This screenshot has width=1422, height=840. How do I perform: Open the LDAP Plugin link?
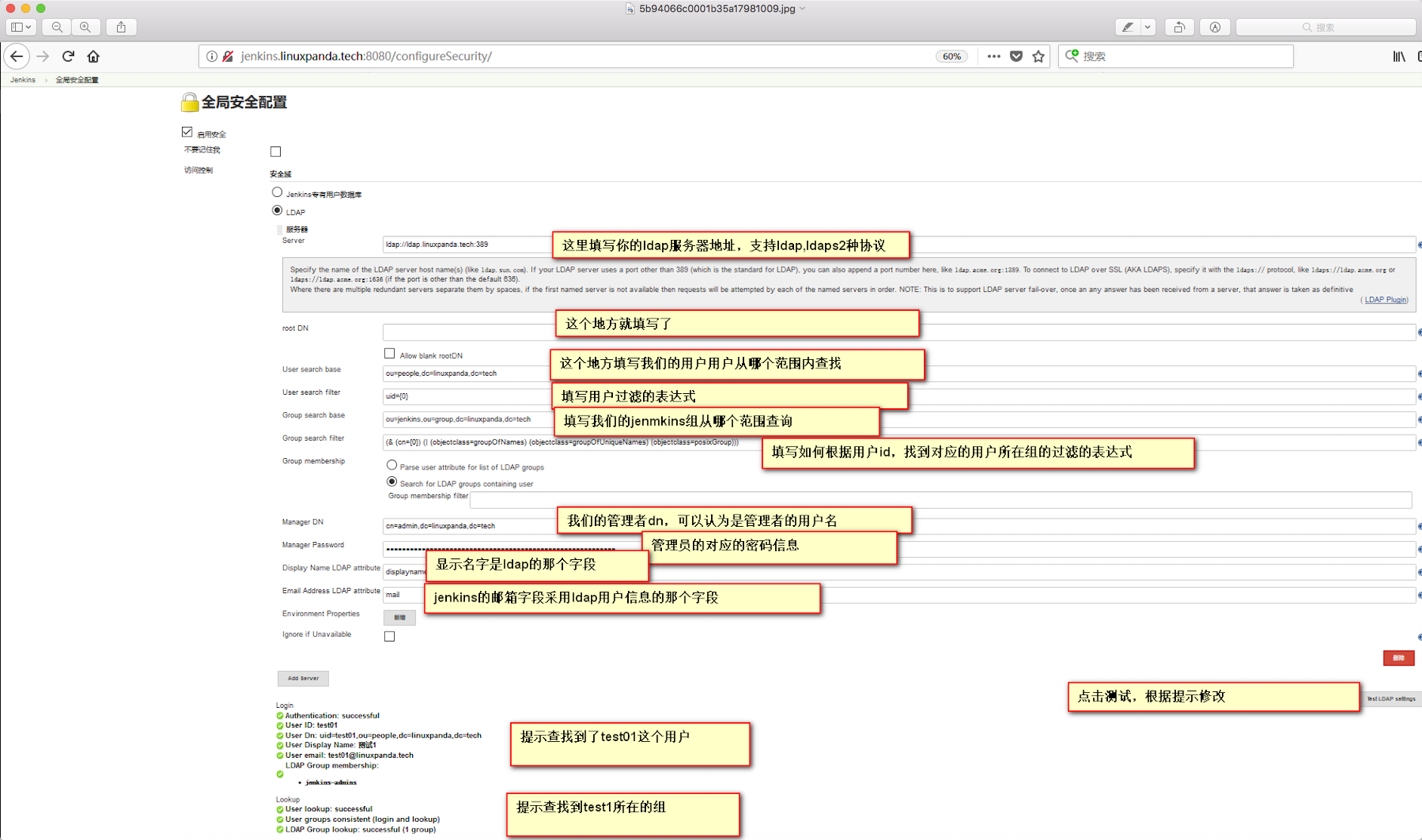coord(1385,300)
